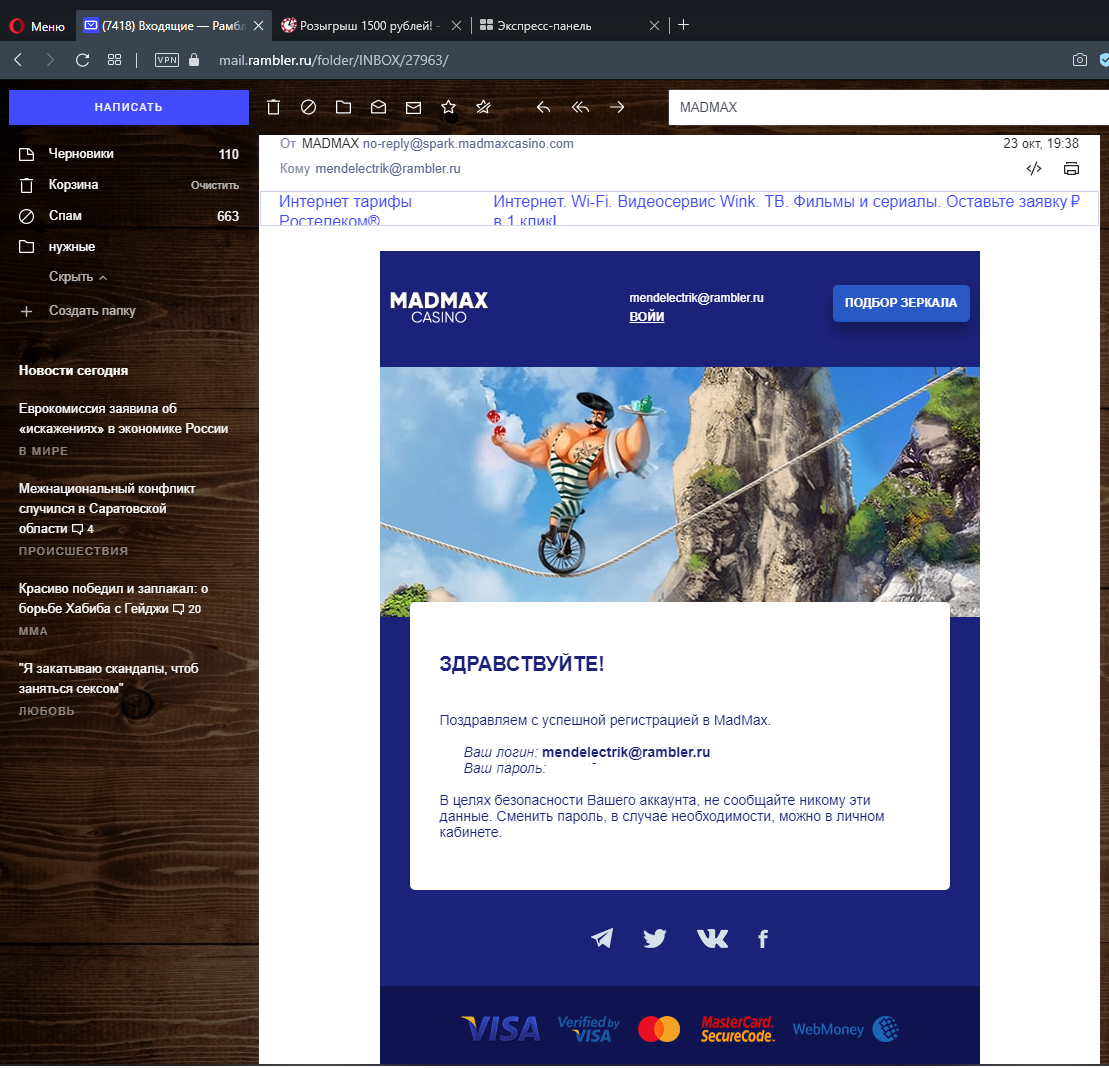Open the Speed Dial grid icon

click(115, 60)
